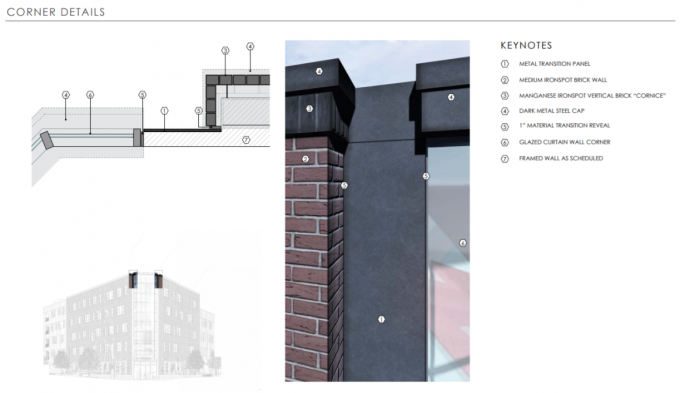Click the "Keynotes" heading
This screenshot has height=393, width=680.
(x=526, y=46)
